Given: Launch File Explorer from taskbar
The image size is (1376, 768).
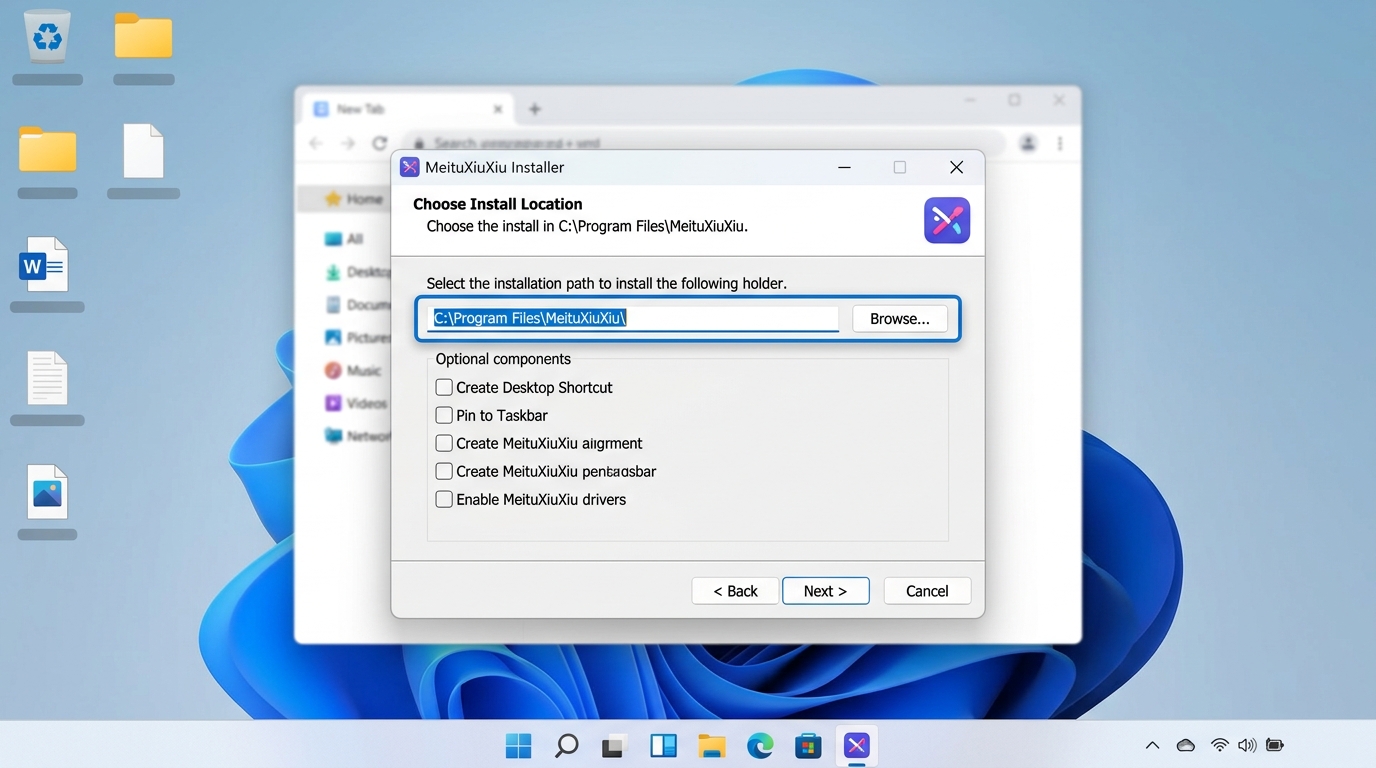Looking at the screenshot, I should coord(711,746).
